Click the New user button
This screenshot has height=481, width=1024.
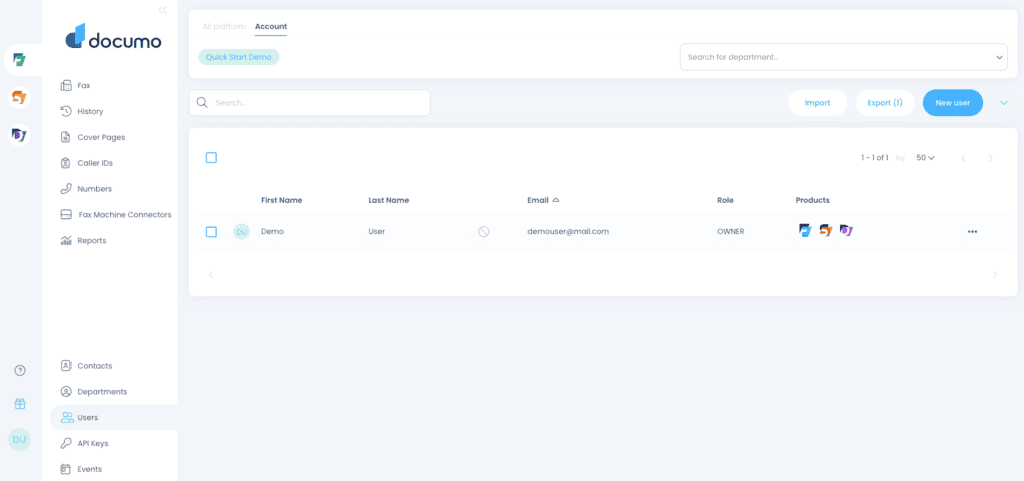tap(952, 102)
